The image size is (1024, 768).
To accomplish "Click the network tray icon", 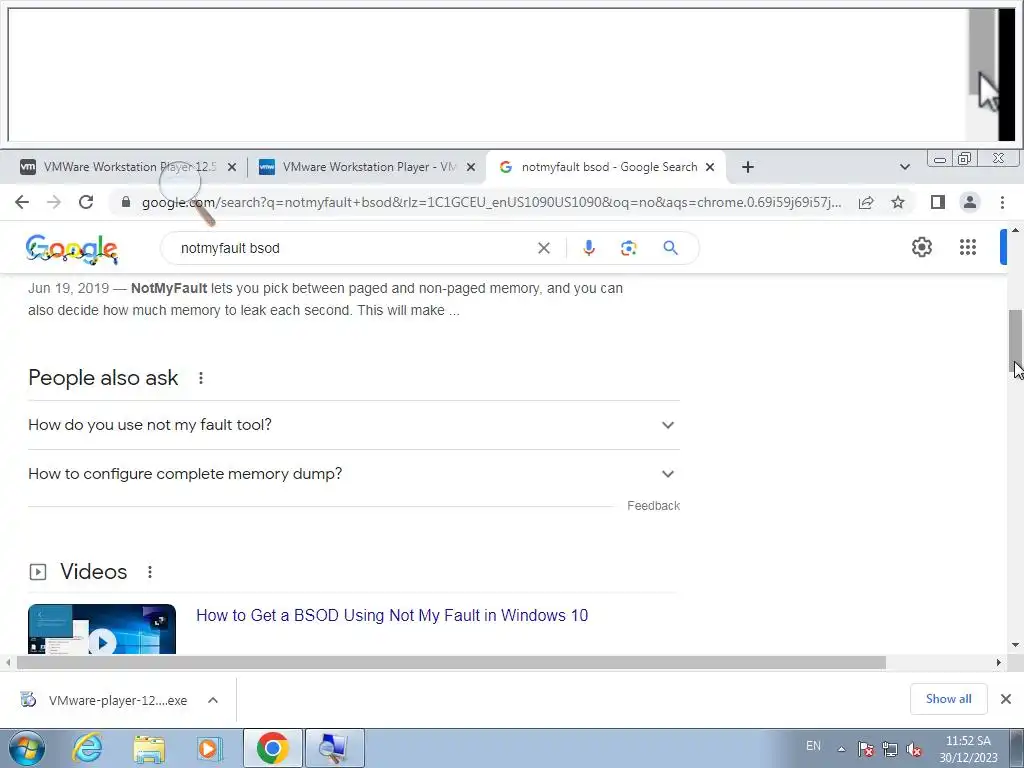I will 889,749.
